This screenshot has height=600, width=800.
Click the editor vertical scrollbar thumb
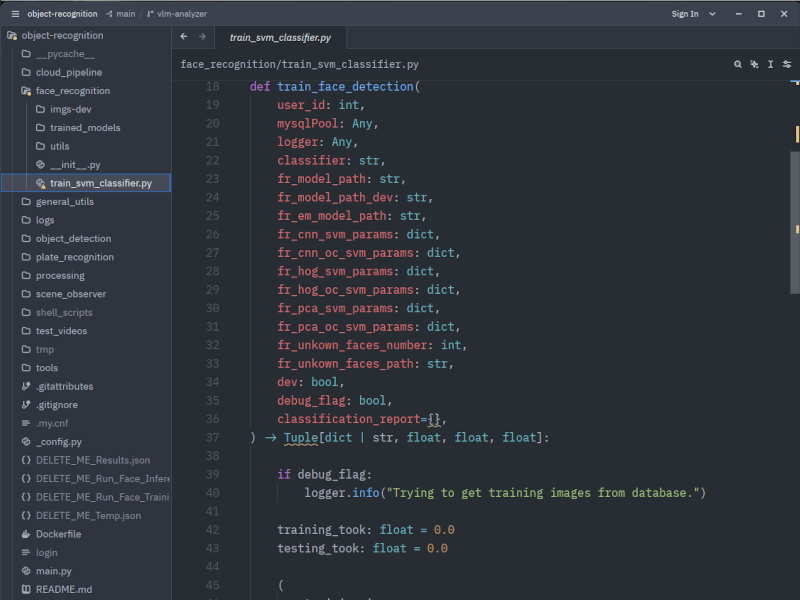(795, 222)
